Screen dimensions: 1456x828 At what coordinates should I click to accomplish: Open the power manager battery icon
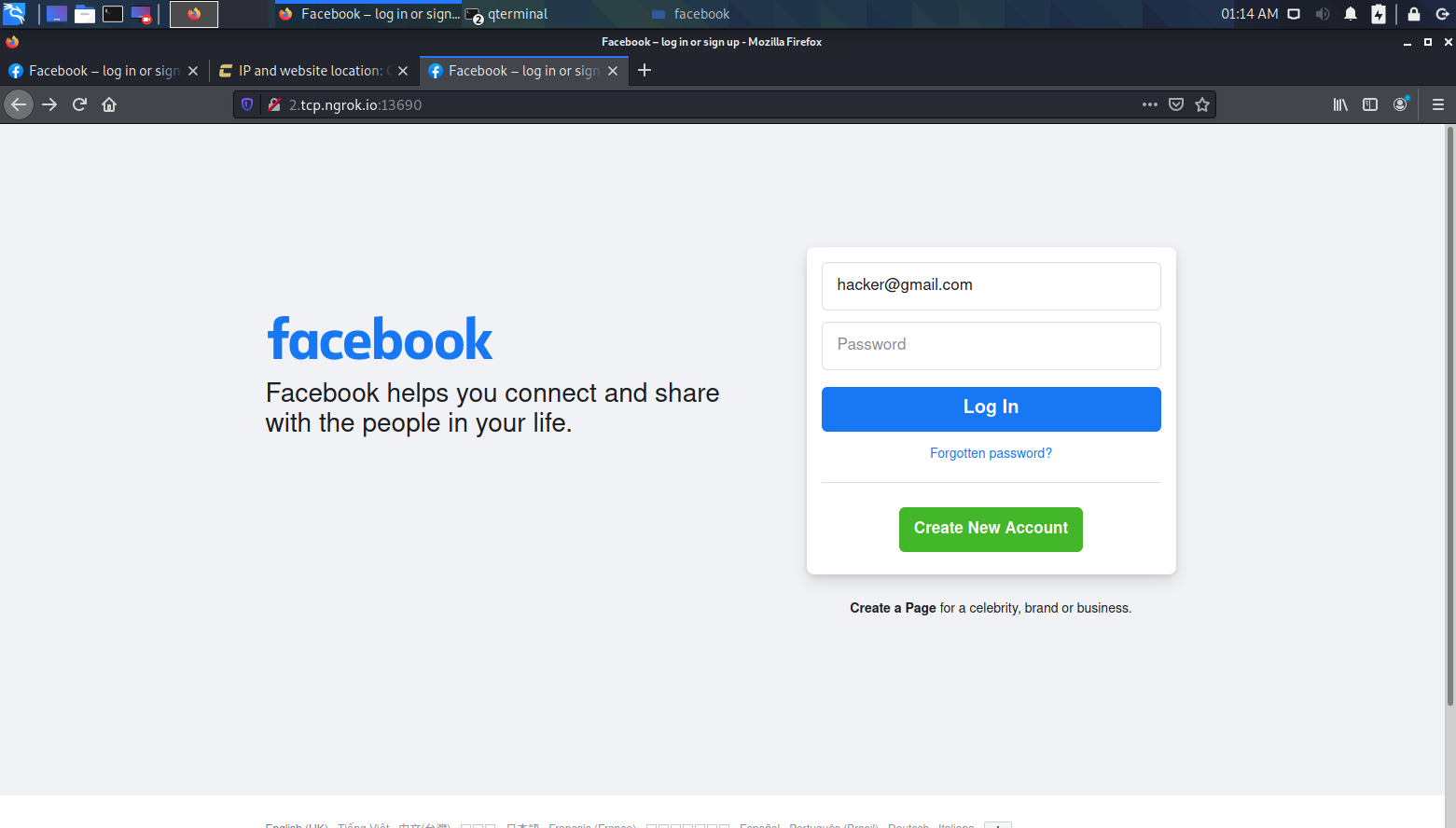click(1379, 14)
